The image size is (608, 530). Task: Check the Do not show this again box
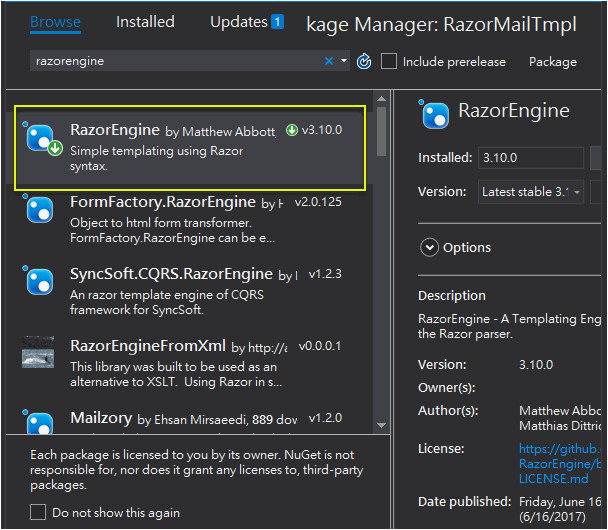38,512
